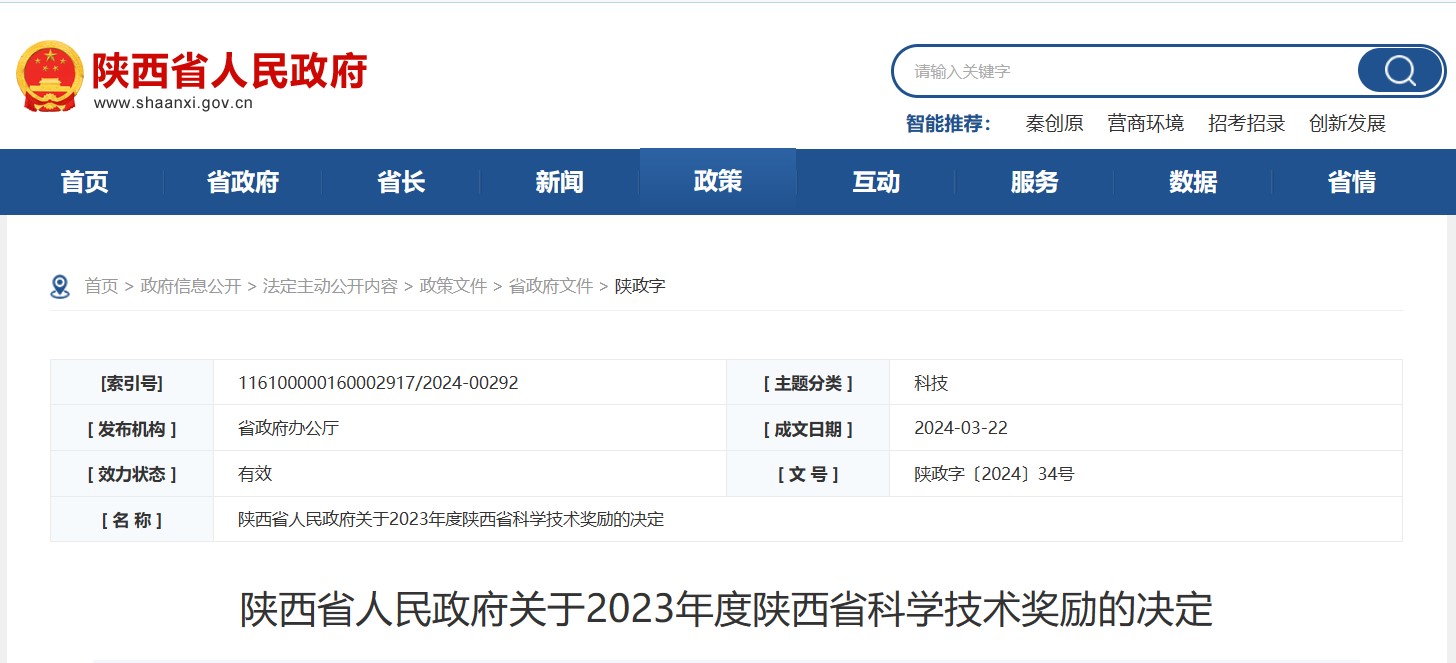The height and width of the screenshot is (663, 1456).
Task: Click the 省长 navigation item
Action: tap(400, 181)
